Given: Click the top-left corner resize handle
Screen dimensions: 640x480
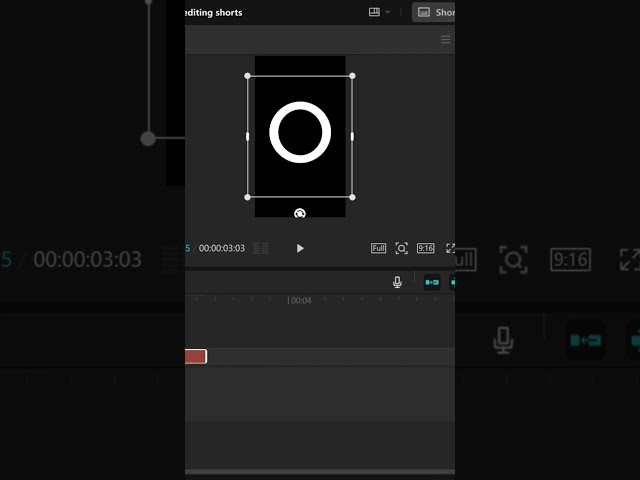Looking at the screenshot, I should 247,76.
